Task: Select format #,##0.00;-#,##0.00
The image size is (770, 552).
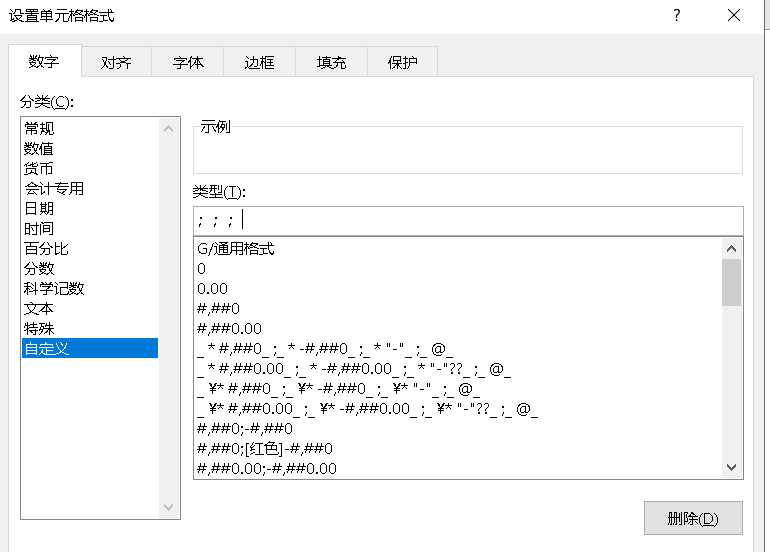Action: coord(458,469)
